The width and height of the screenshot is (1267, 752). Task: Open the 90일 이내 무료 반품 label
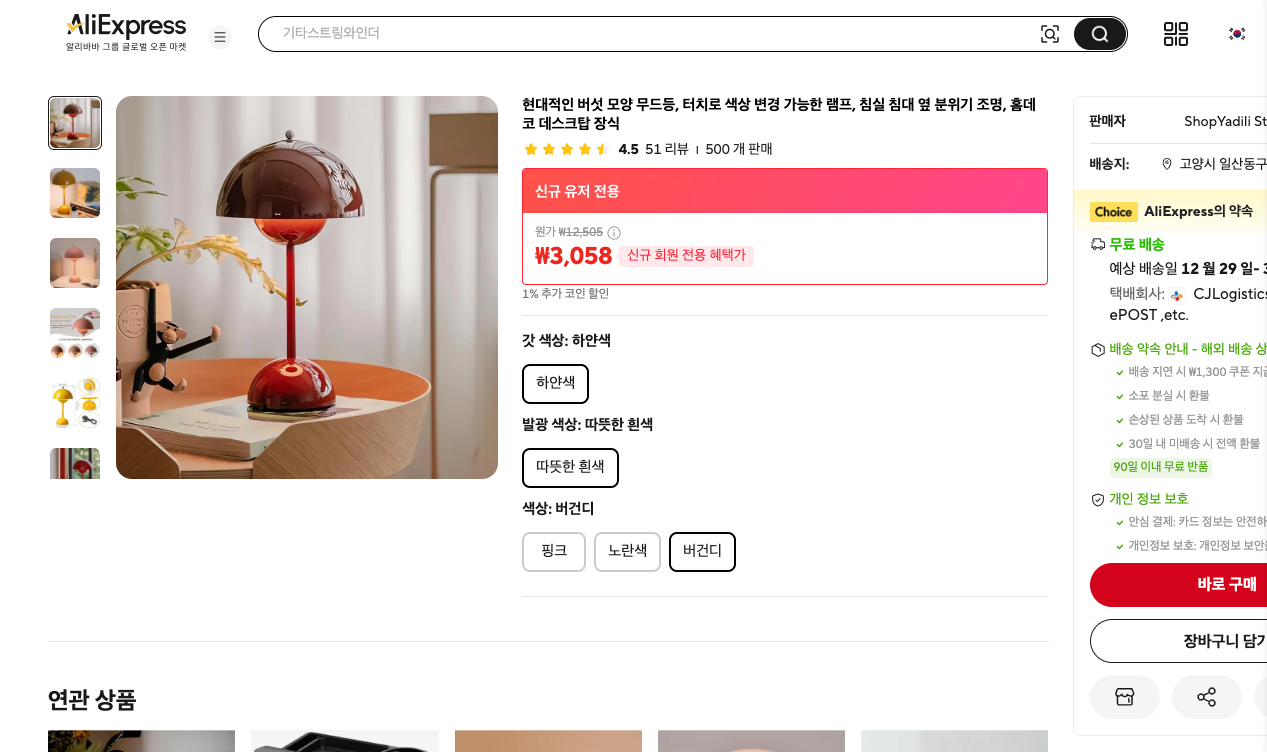(1160, 466)
